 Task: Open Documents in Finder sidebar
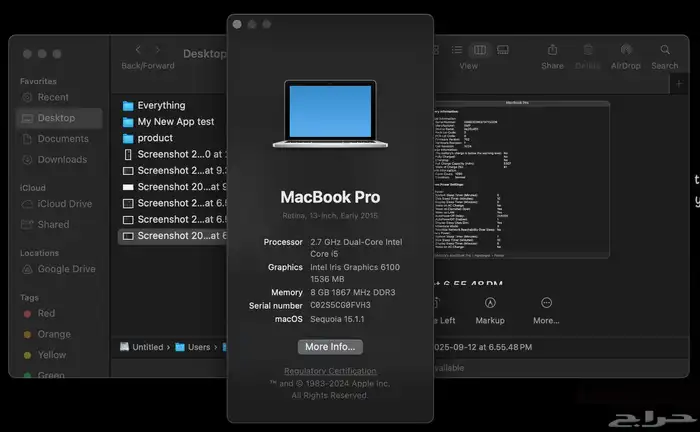(59, 139)
